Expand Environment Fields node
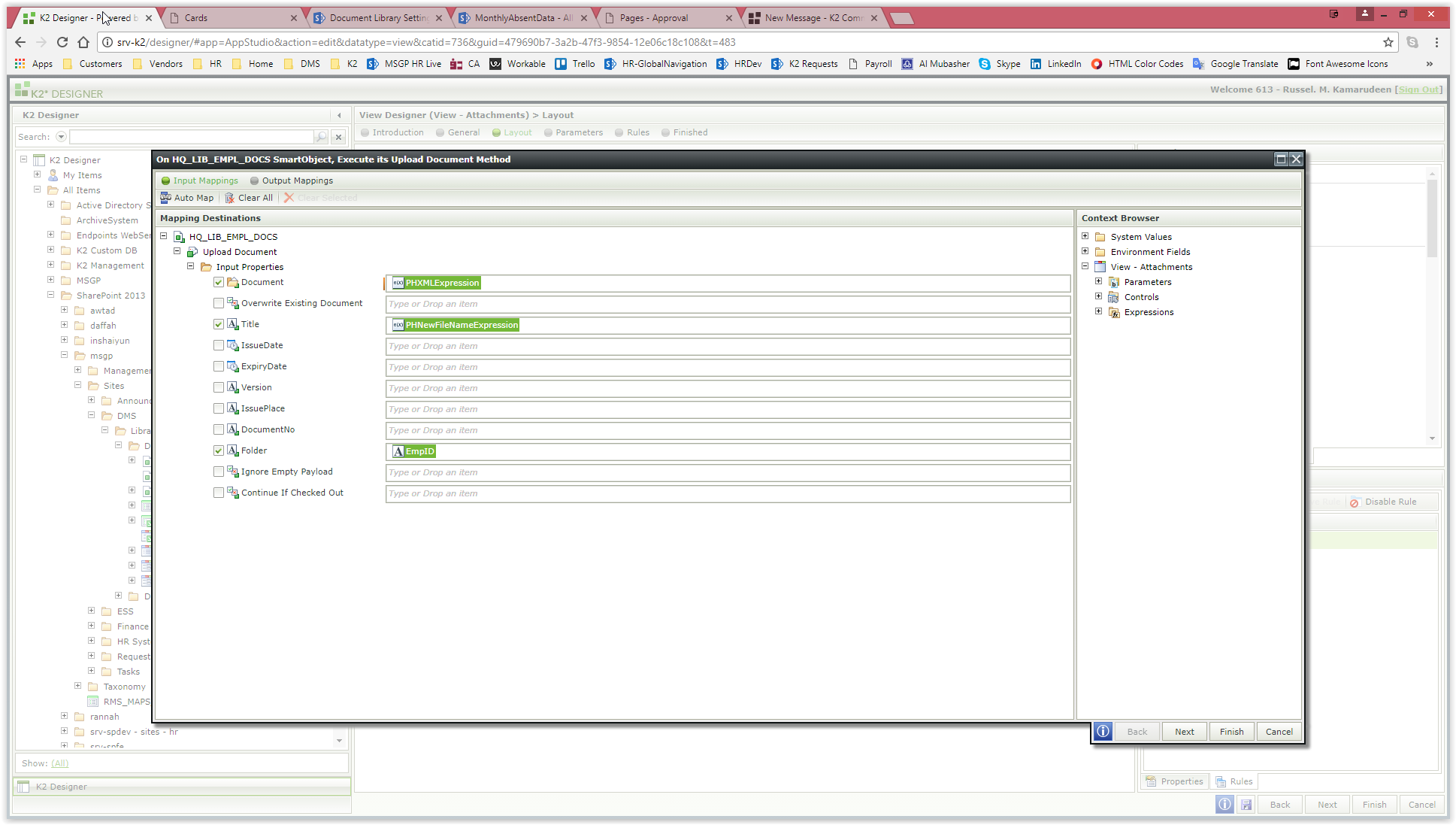The width and height of the screenshot is (1456, 825). click(1085, 251)
